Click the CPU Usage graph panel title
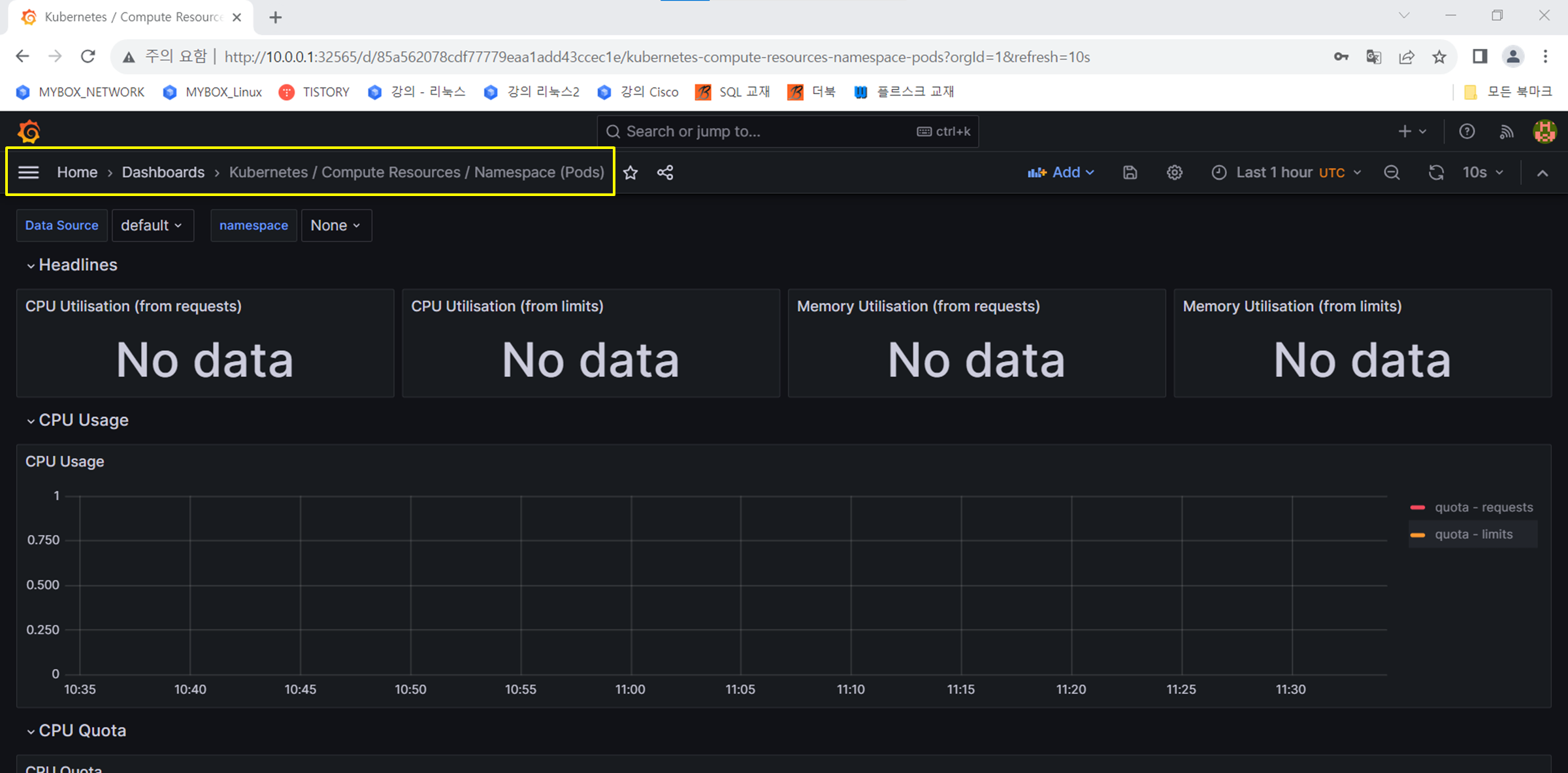The width and height of the screenshot is (1568, 773). (65, 461)
